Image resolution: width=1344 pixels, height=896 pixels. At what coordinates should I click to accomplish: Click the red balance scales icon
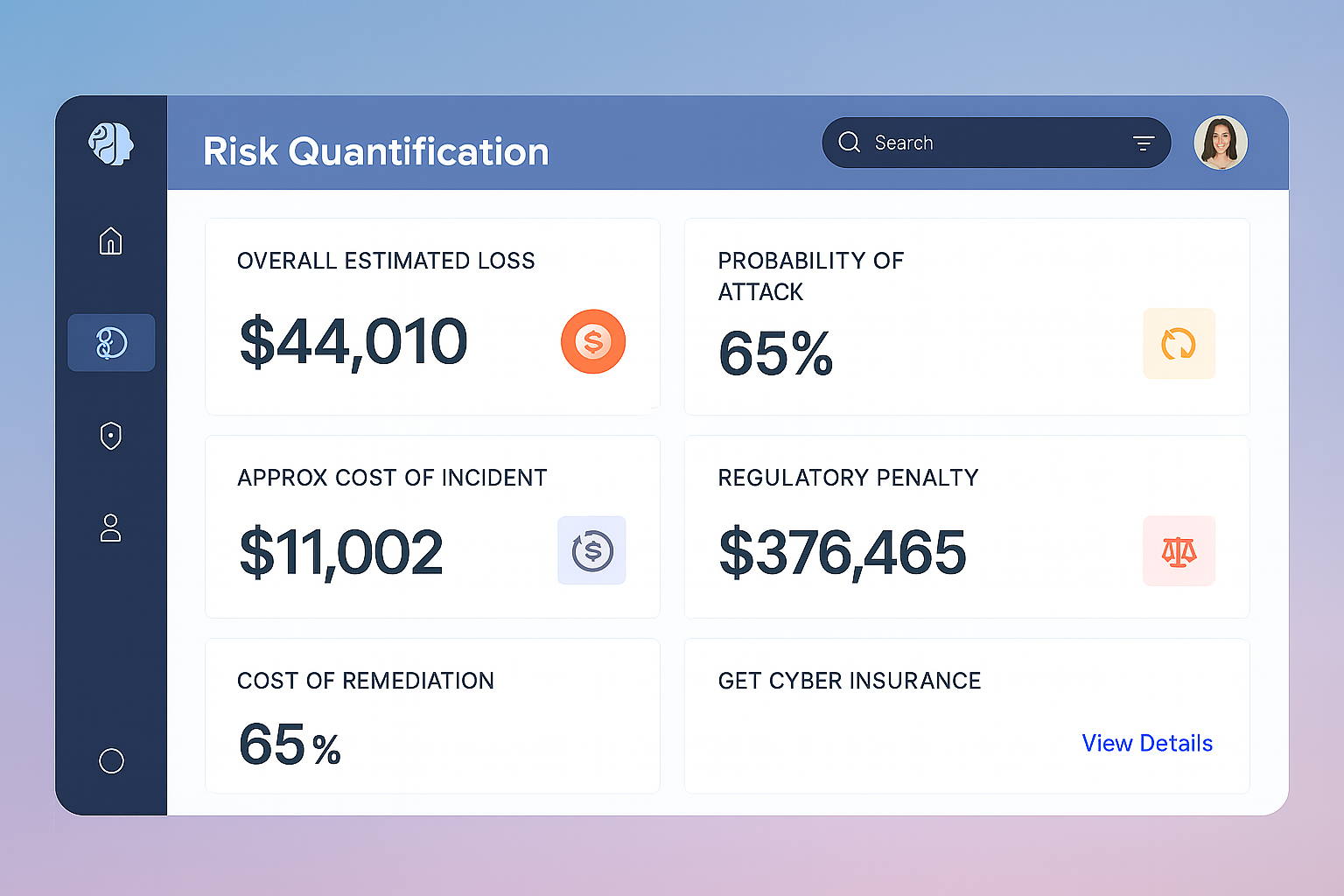[x=1179, y=551]
